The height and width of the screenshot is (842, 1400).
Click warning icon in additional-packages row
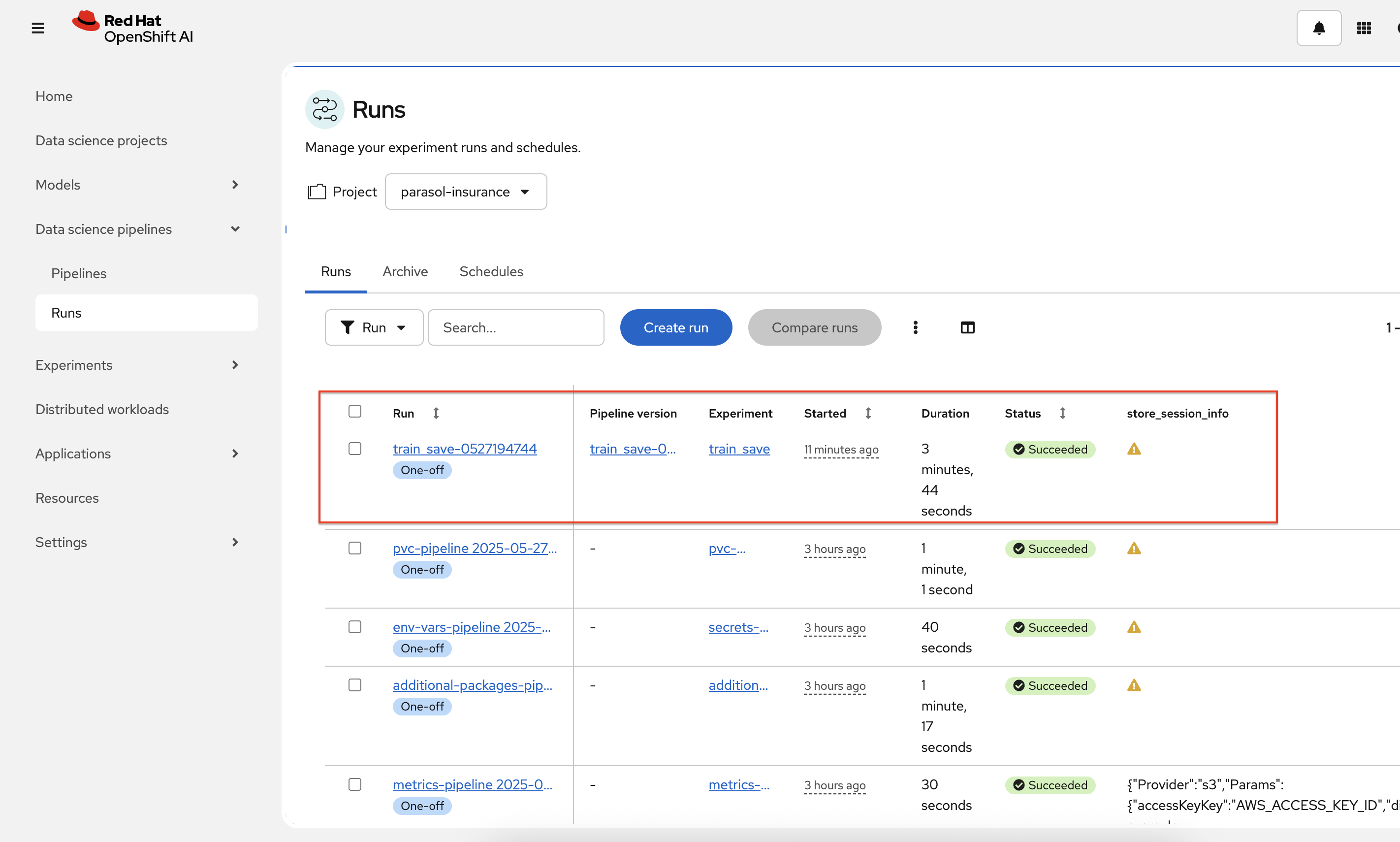(x=1133, y=685)
